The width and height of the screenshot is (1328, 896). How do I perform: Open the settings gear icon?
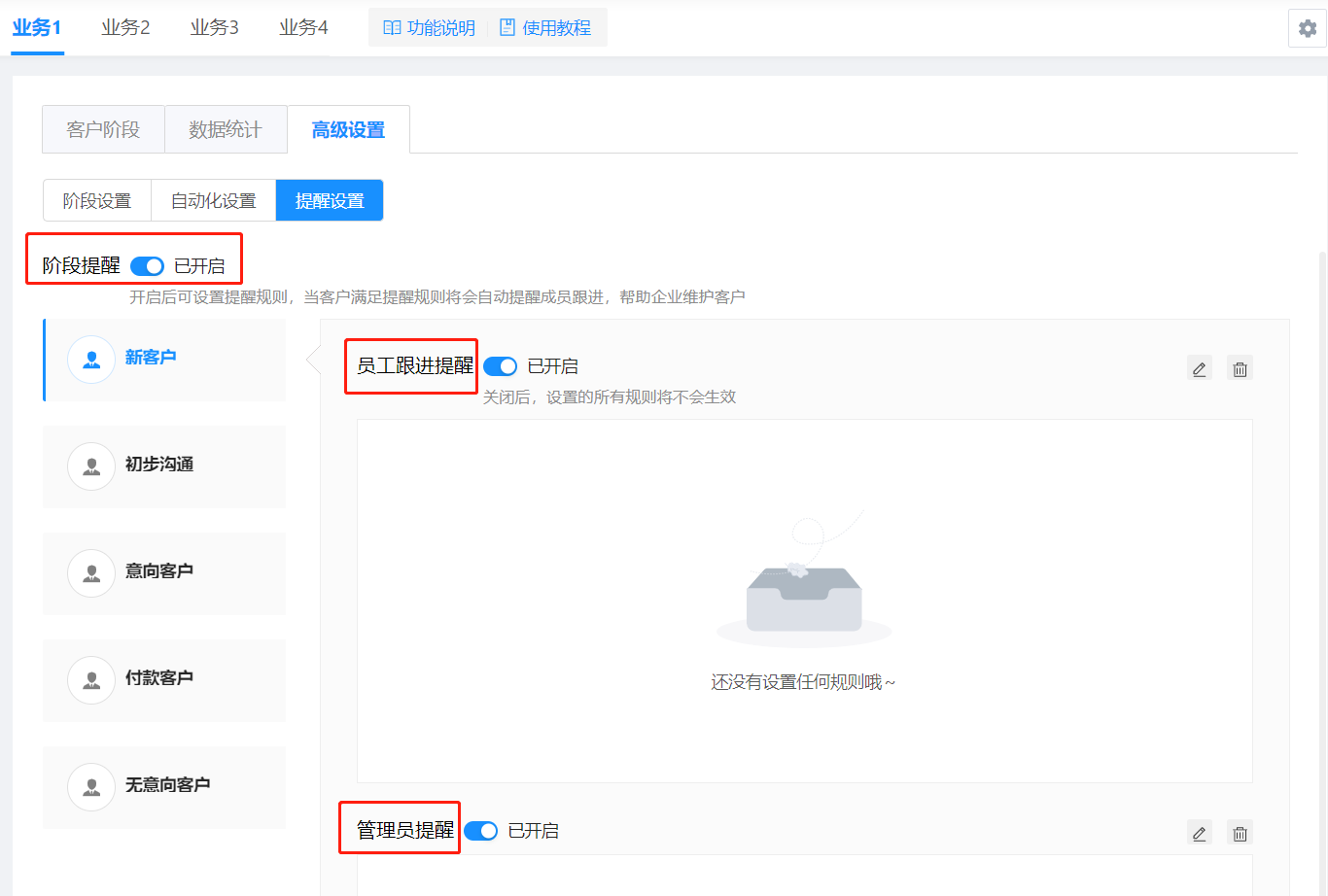[x=1308, y=28]
